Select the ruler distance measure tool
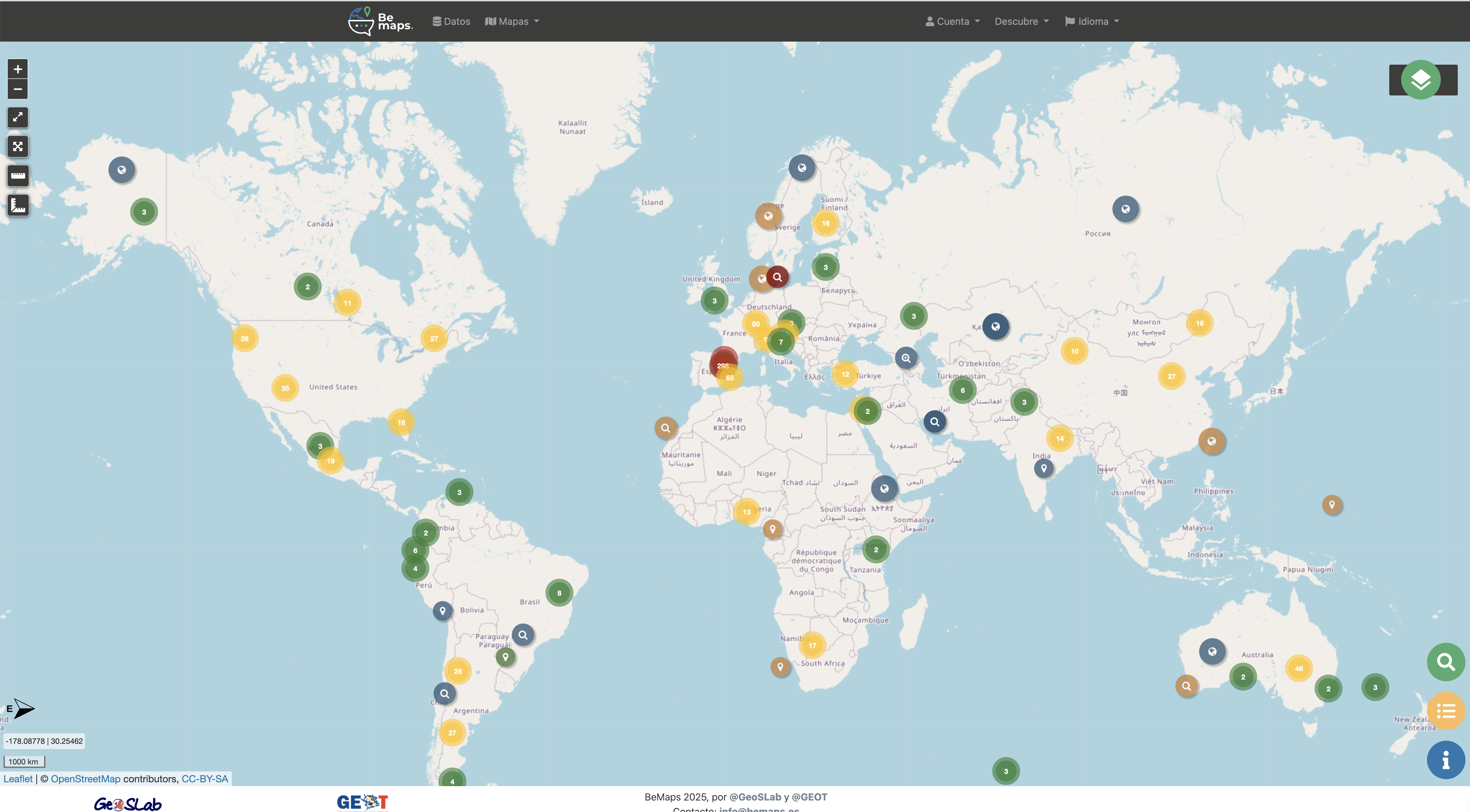1470x812 pixels. pyautogui.click(x=18, y=176)
